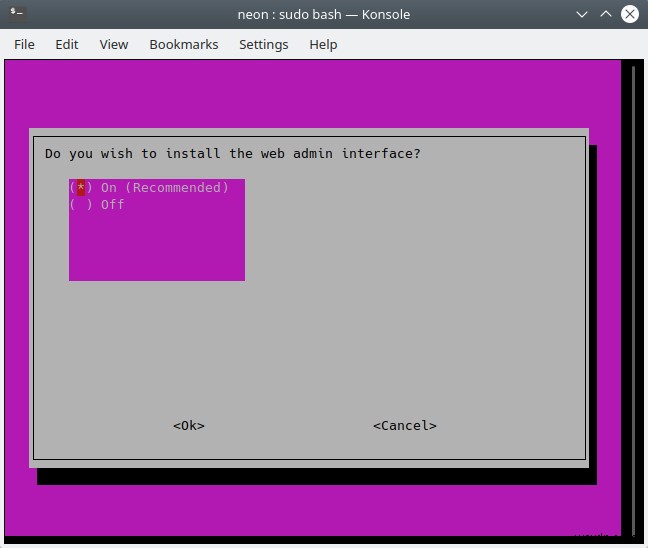Click the <Cancel> button in dialog
Screen dimensions: 648x548
pos(405,426)
